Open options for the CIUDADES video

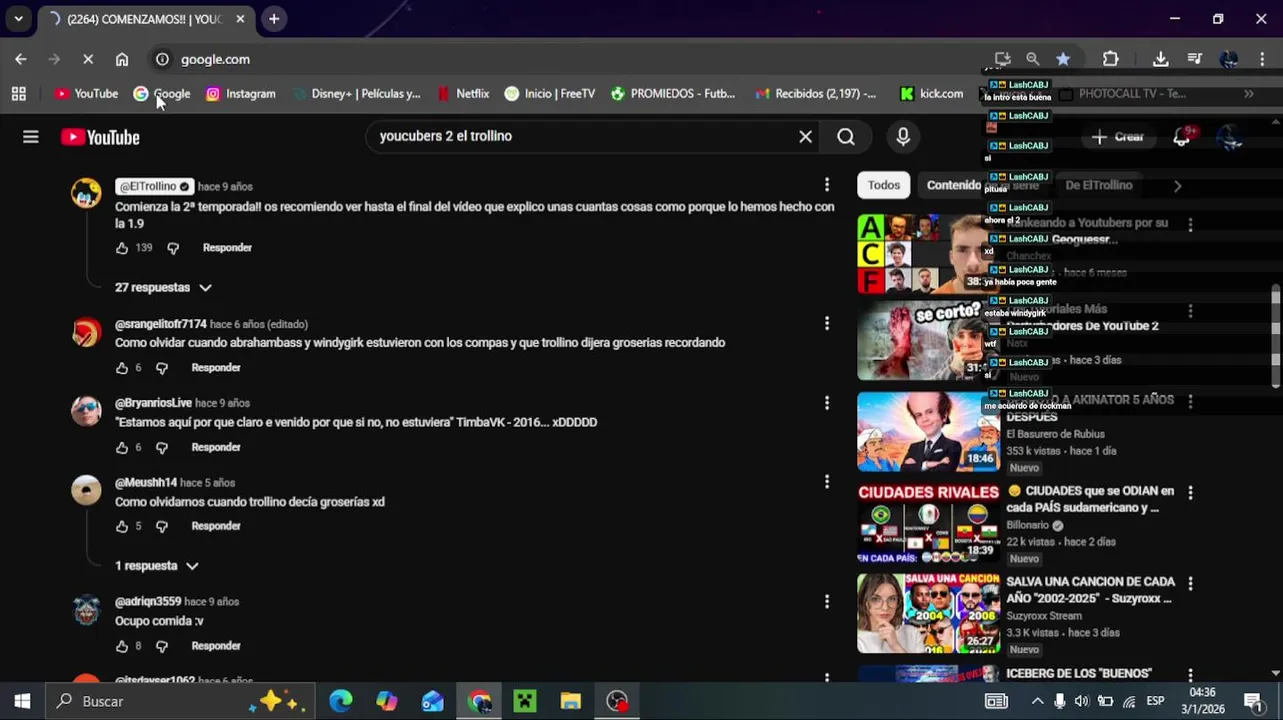click(x=1190, y=493)
